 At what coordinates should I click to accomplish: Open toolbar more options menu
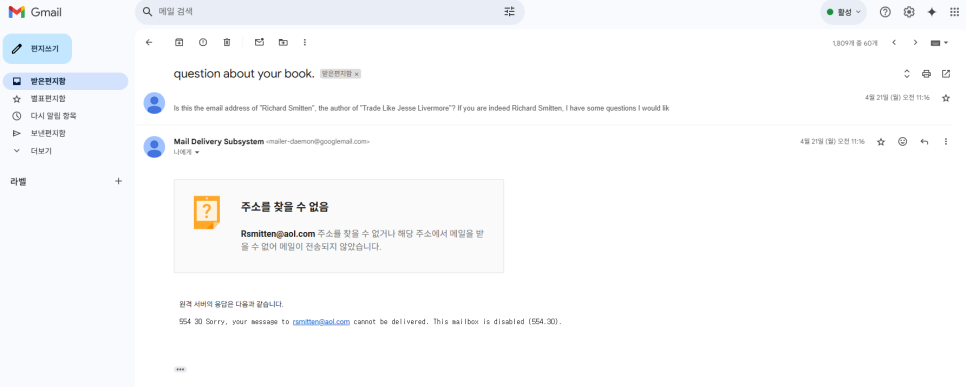click(304, 43)
